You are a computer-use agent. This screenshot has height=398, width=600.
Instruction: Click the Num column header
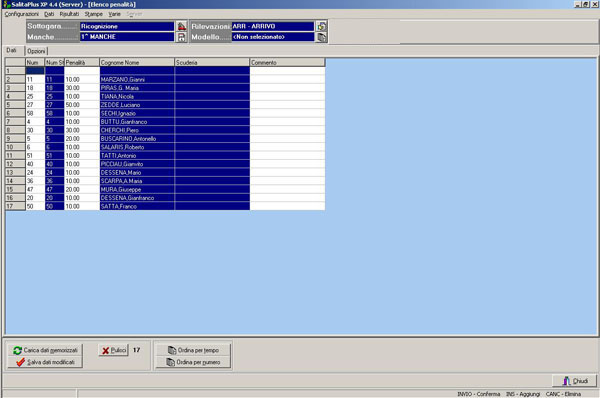(35, 62)
